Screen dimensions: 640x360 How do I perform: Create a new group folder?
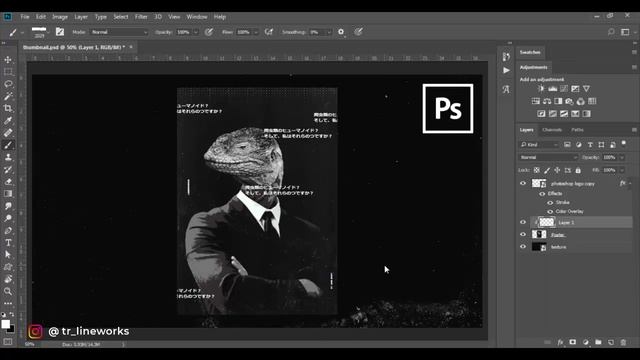click(x=598, y=342)
